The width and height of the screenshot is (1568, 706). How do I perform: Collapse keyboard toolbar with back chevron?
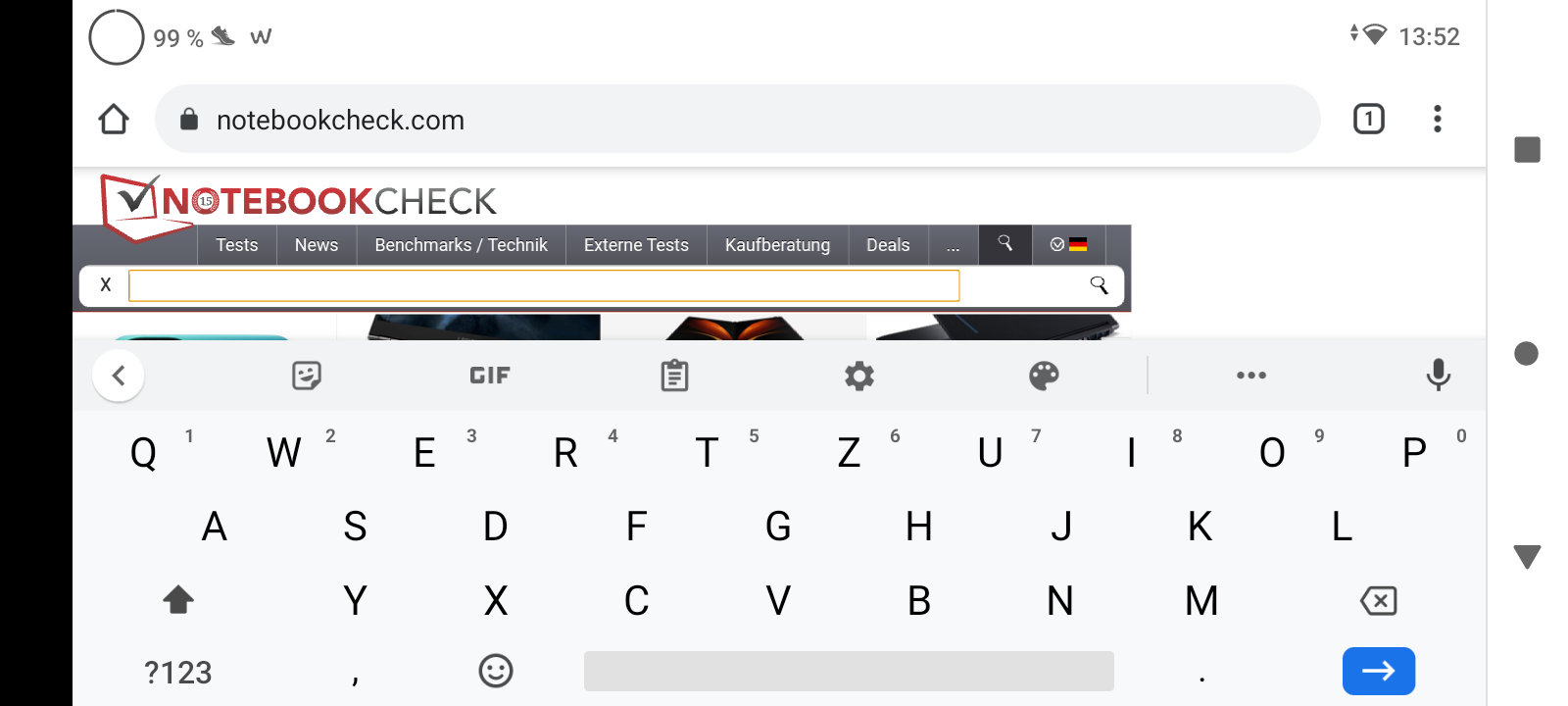(119, 376)
